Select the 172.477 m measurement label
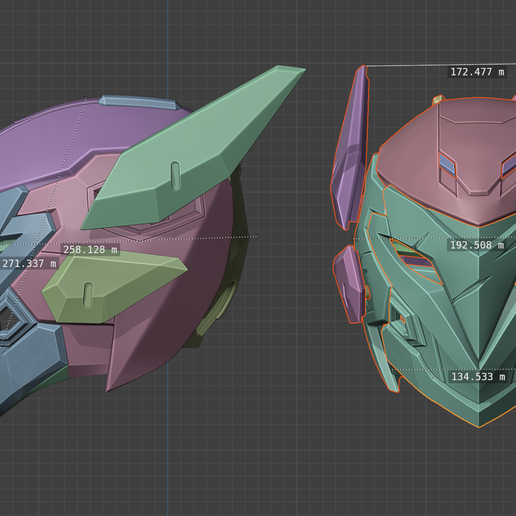The height and width of the screenshot is (516, 516). click(477, 72)
